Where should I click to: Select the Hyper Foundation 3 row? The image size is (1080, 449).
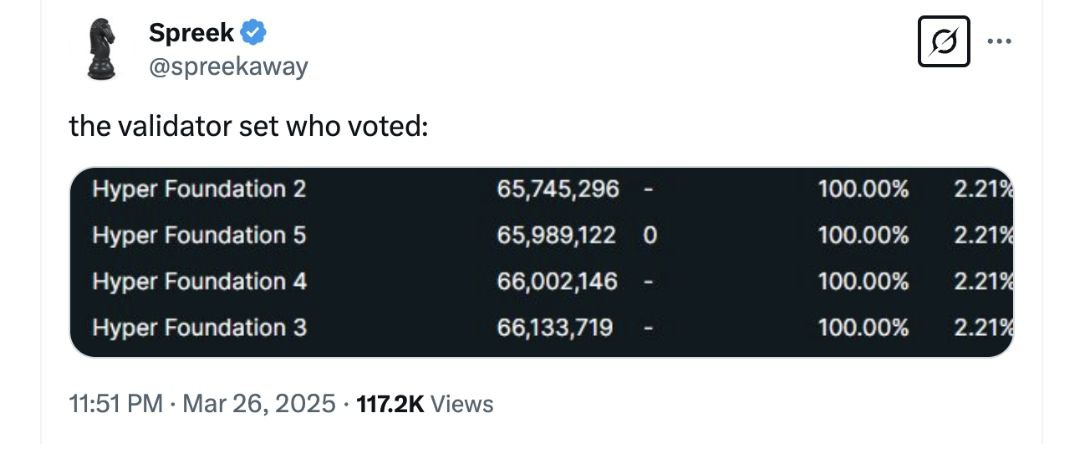(541, 327)
